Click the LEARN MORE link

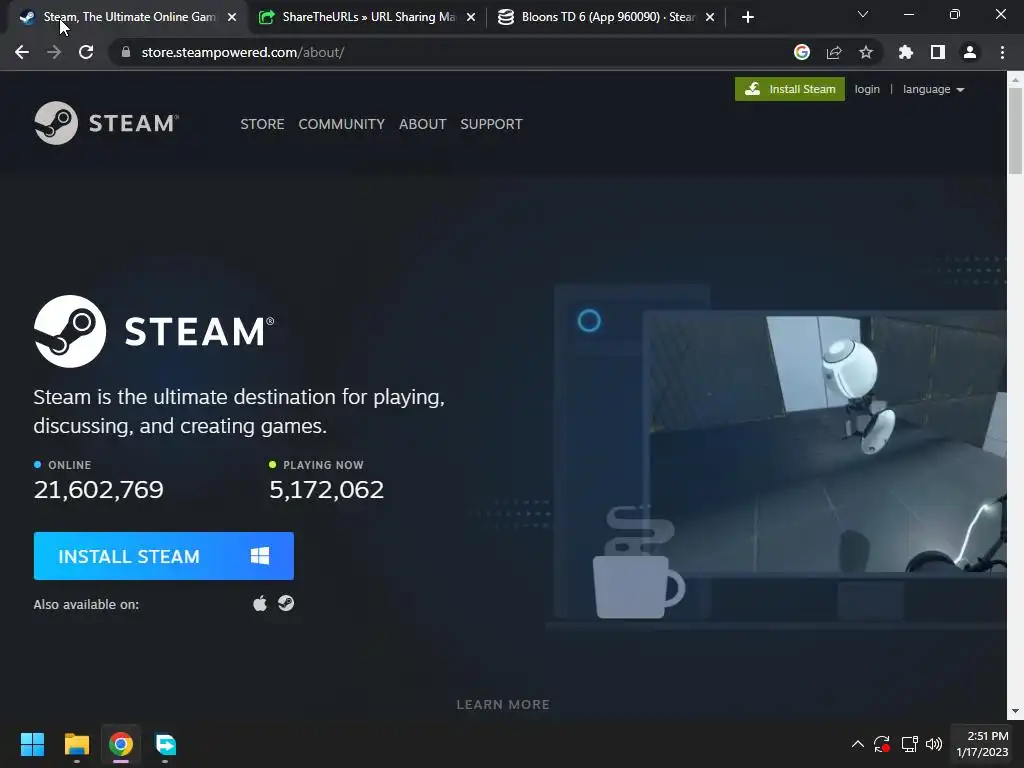(503, 705)
